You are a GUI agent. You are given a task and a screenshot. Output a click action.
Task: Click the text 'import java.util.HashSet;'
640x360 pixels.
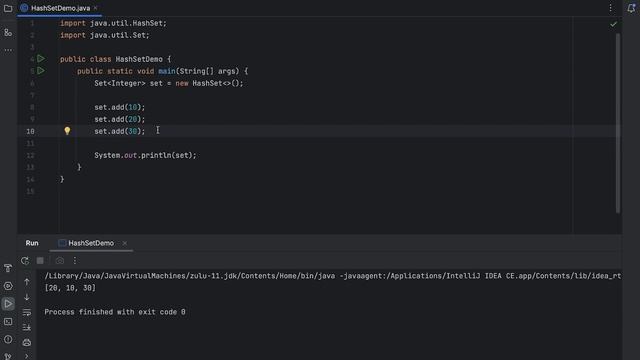pos(113,23)
